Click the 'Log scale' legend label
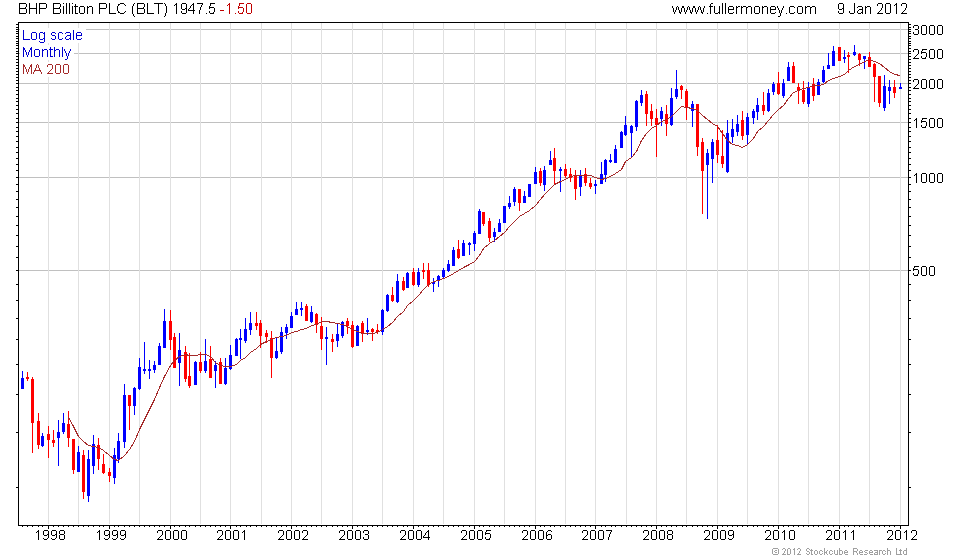This screenshot has width=960, height=560. coord(52,35)
